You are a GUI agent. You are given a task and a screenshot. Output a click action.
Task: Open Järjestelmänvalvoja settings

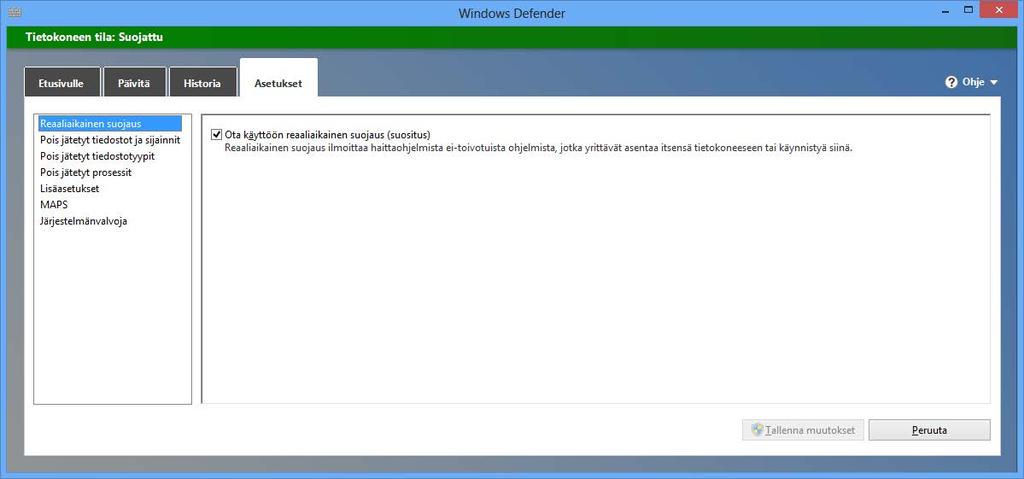[84, 221]
